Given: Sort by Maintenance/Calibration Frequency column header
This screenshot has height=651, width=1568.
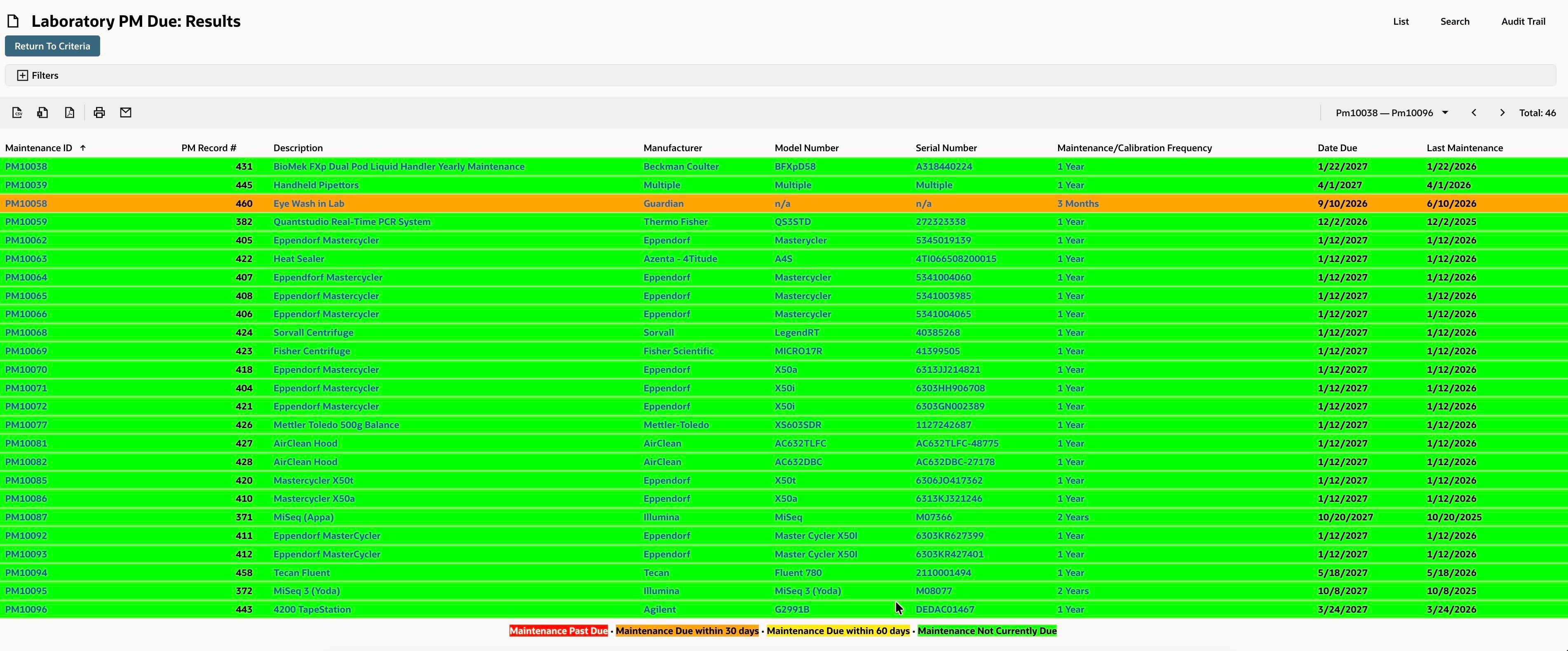Looking at the screenshot, I should click(x=1135, y=148).
